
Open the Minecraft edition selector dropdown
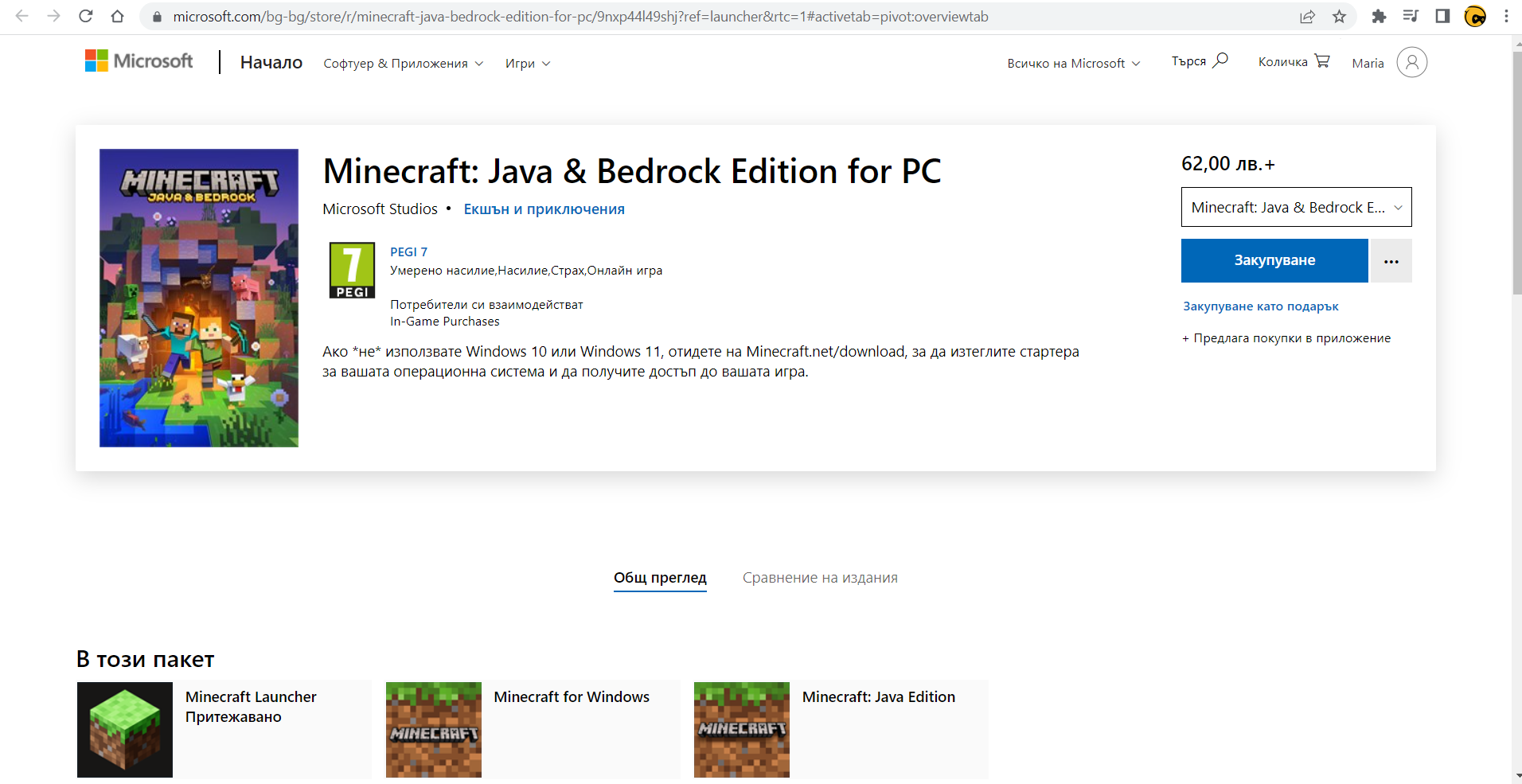coord(1296,208)
